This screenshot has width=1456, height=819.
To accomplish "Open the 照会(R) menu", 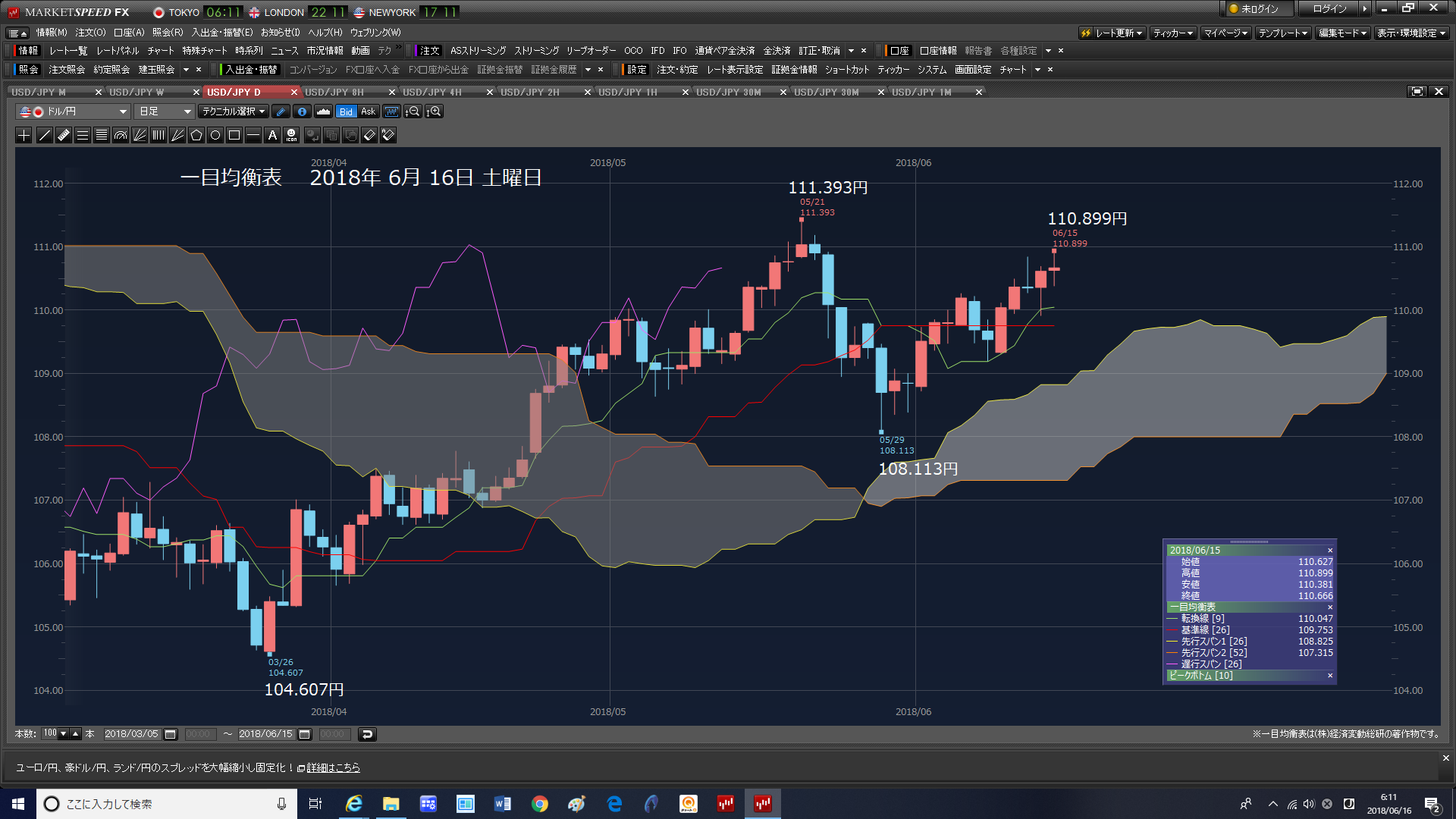I will (168, 33).
